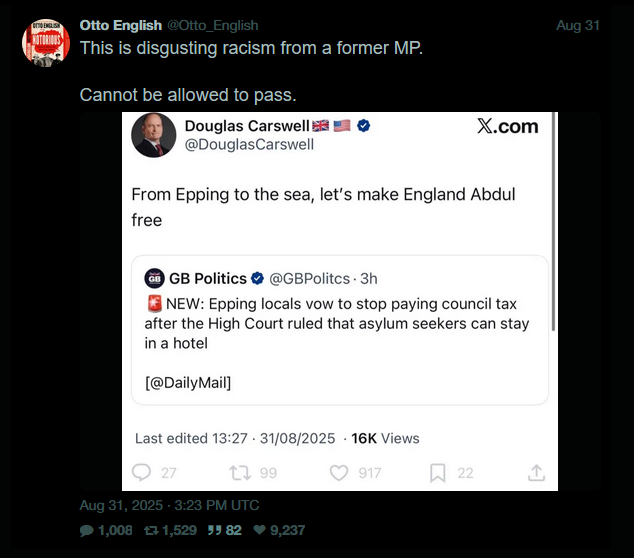Screen dimensions: 634x558
Task: Click the 82 quotes counter
Action: click(225, 530)
